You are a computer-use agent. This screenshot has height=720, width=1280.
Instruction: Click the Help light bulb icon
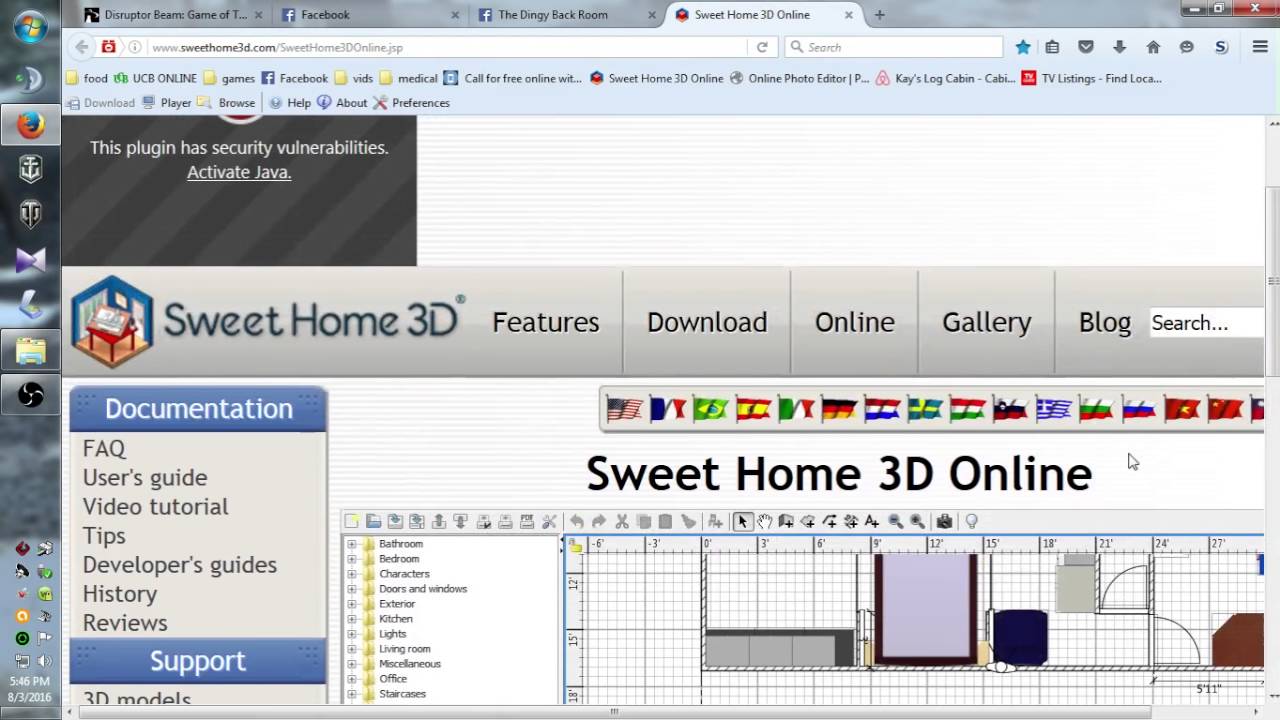pyautogui.click(x=971, y=521)
